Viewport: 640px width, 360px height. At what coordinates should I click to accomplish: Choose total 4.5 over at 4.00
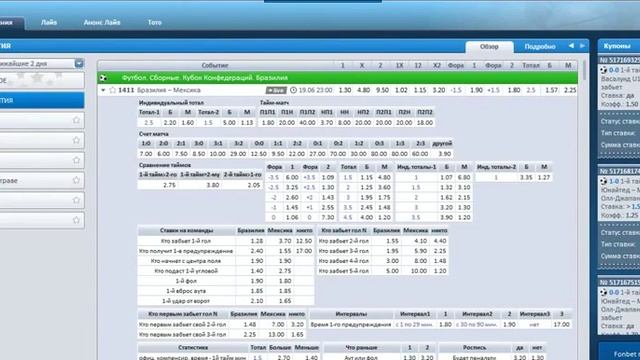click(x=367, y=218)
